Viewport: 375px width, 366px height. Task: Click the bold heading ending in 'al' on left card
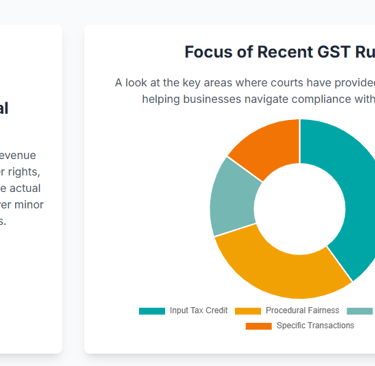point(4,108)
